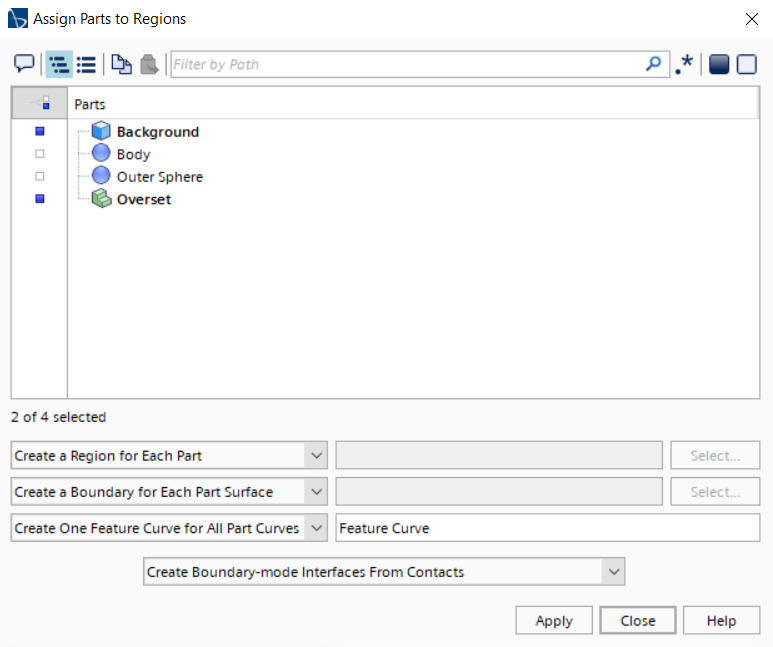
Task: Click the Feature Curve name field
Action: [x=547, y=528]
